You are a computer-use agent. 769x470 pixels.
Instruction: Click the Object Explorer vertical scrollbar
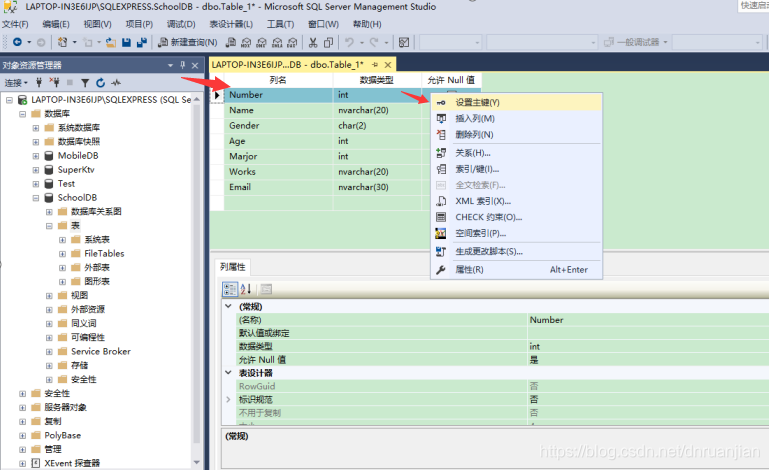[x=197, y=281]
